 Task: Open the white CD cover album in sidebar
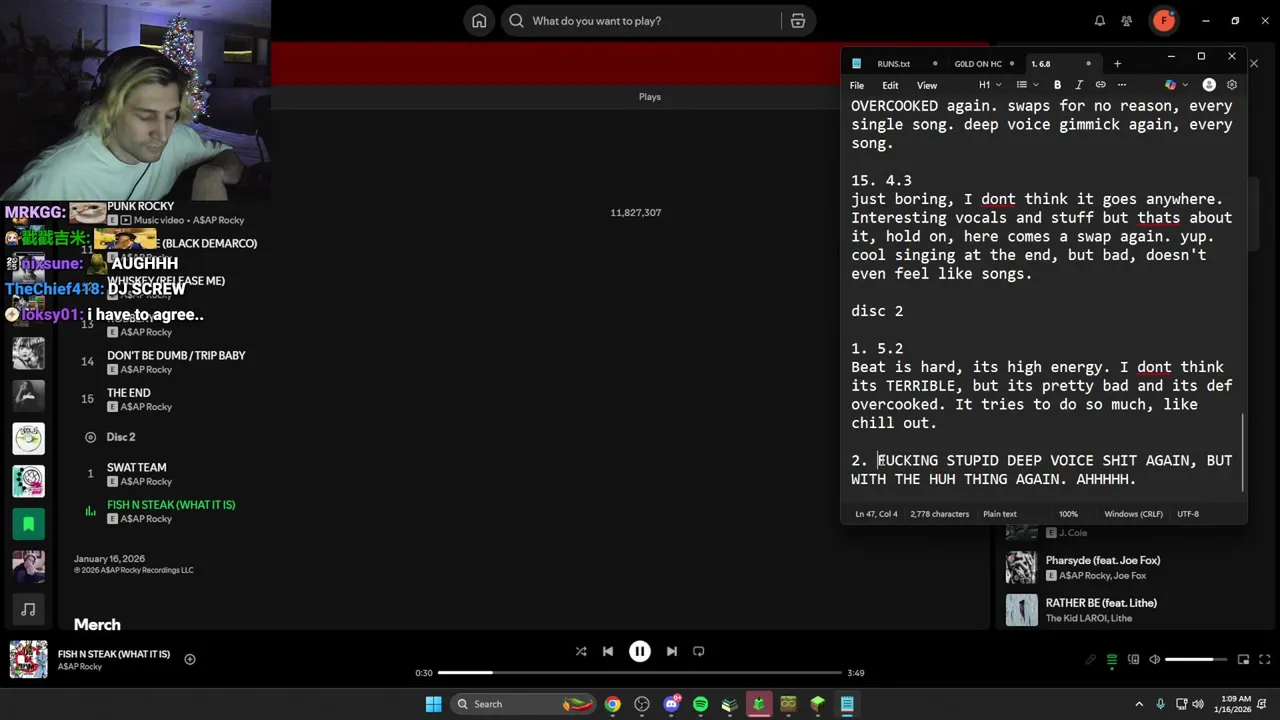pyautogui.click(x=28, y=438)
